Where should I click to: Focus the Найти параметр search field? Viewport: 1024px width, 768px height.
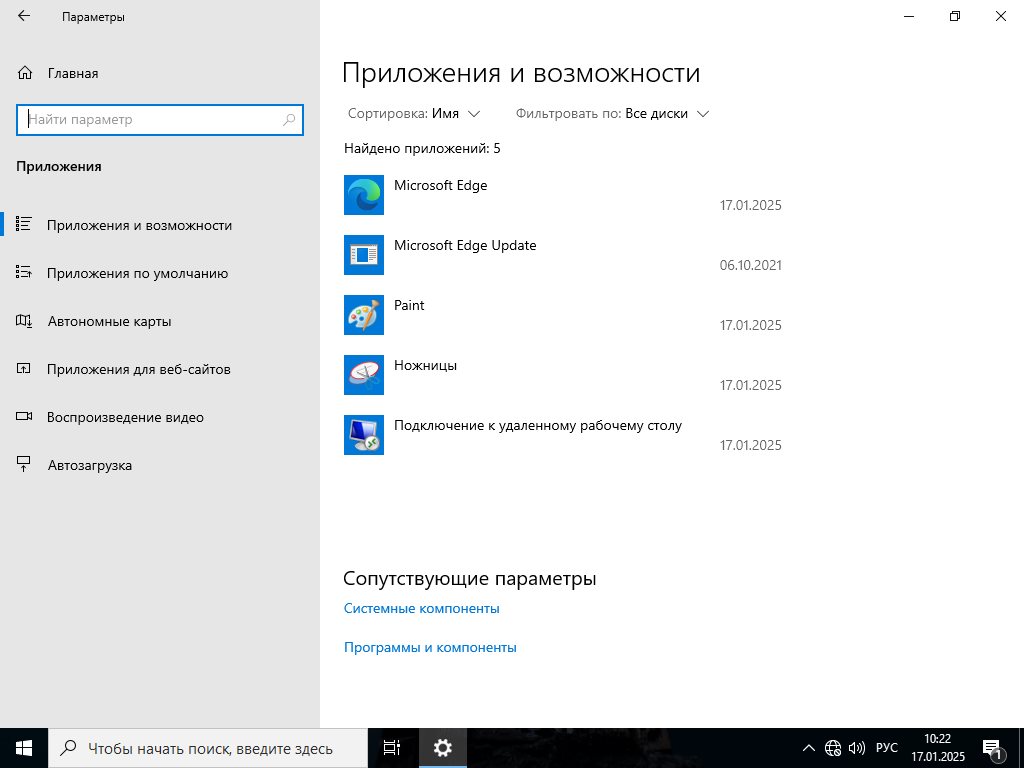160,120
